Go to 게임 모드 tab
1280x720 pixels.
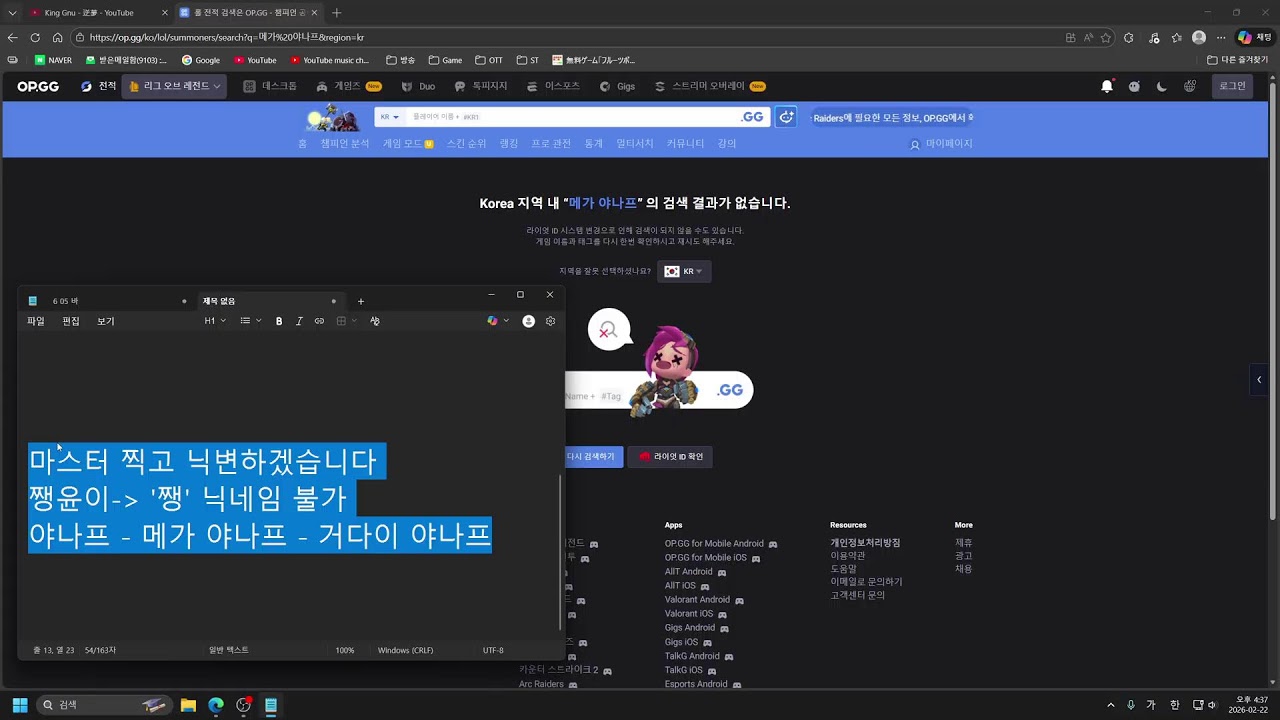pyautogui.click(x=408, y=144)
